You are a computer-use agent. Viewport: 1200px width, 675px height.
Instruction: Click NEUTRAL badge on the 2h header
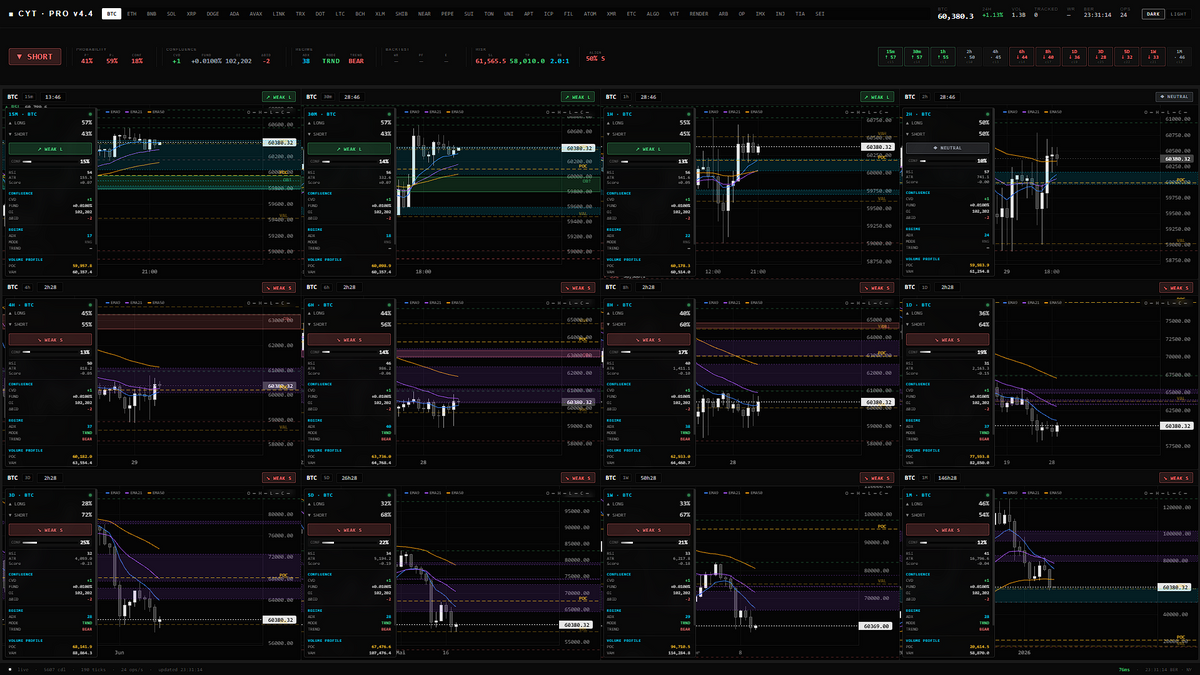point(1174,97)
